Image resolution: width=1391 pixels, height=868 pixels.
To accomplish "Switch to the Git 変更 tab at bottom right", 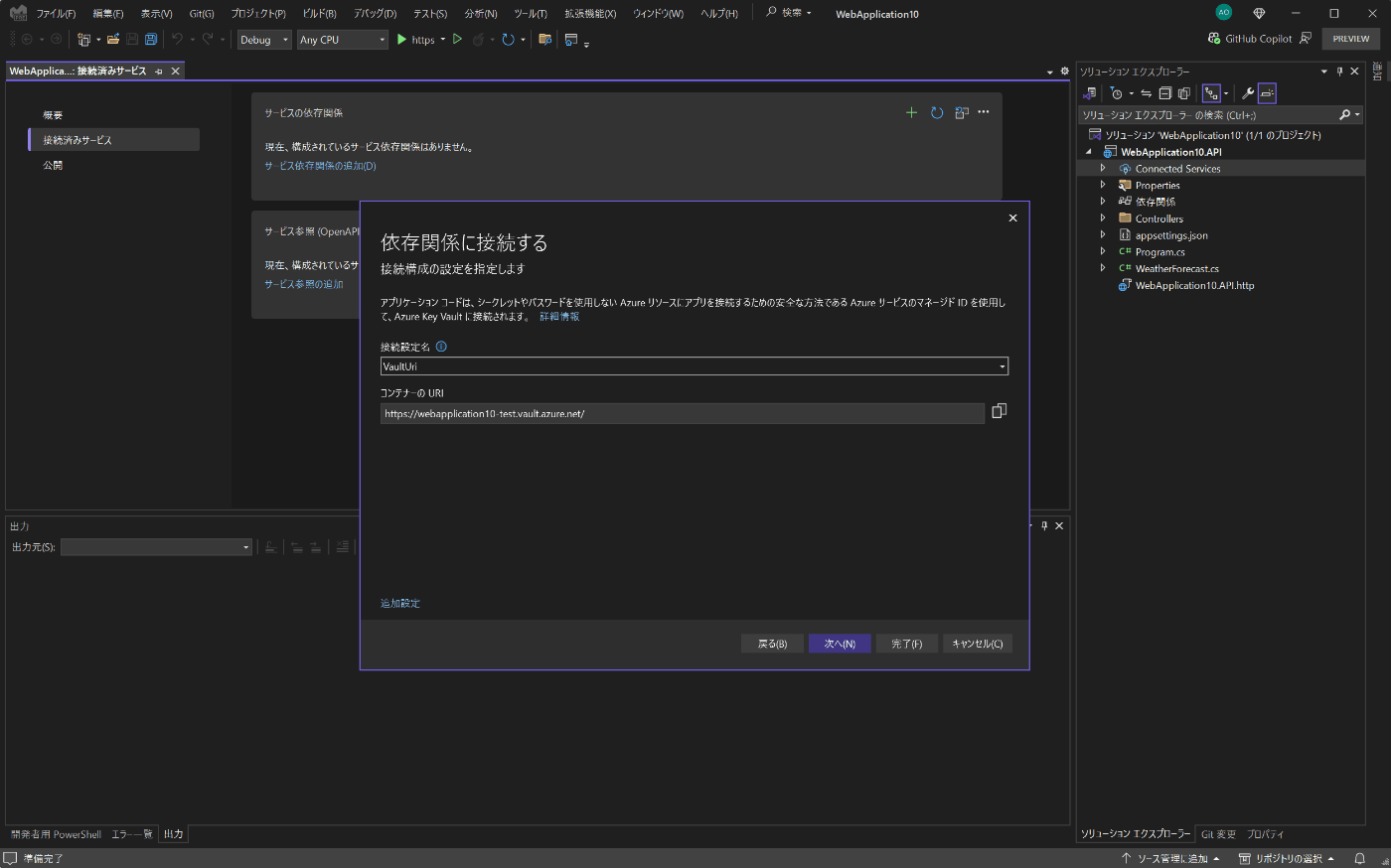I will coord(1218,834).
